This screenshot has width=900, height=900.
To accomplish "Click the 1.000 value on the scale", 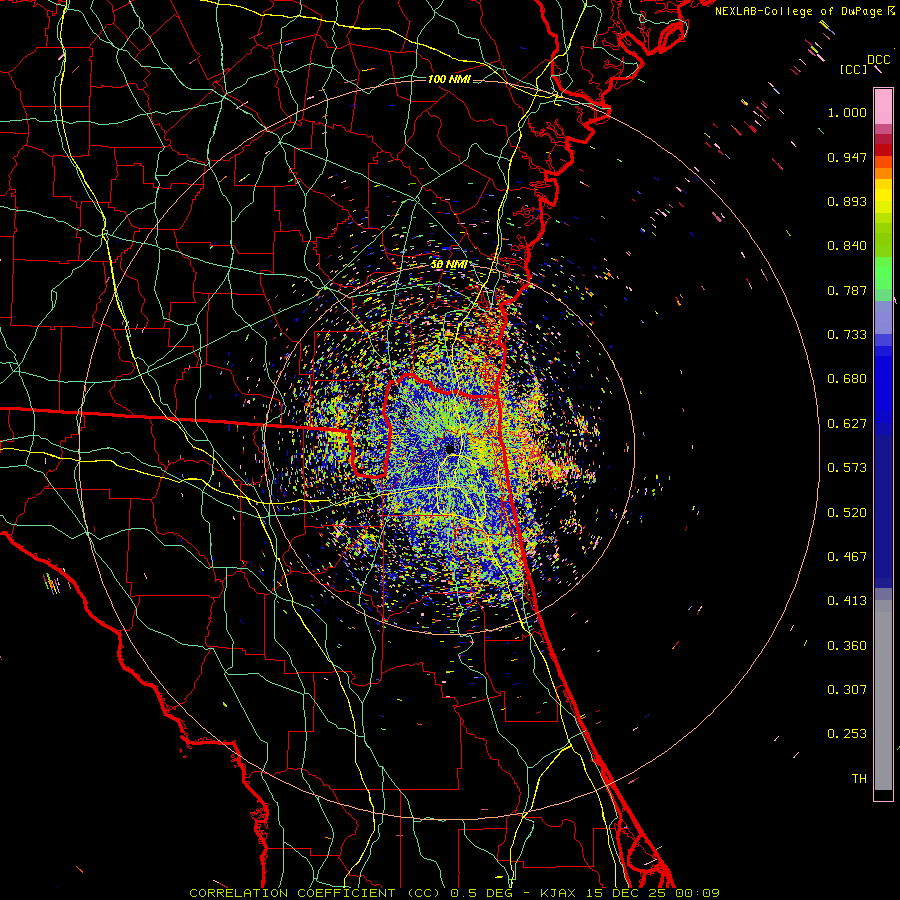I will pos(847,112).
